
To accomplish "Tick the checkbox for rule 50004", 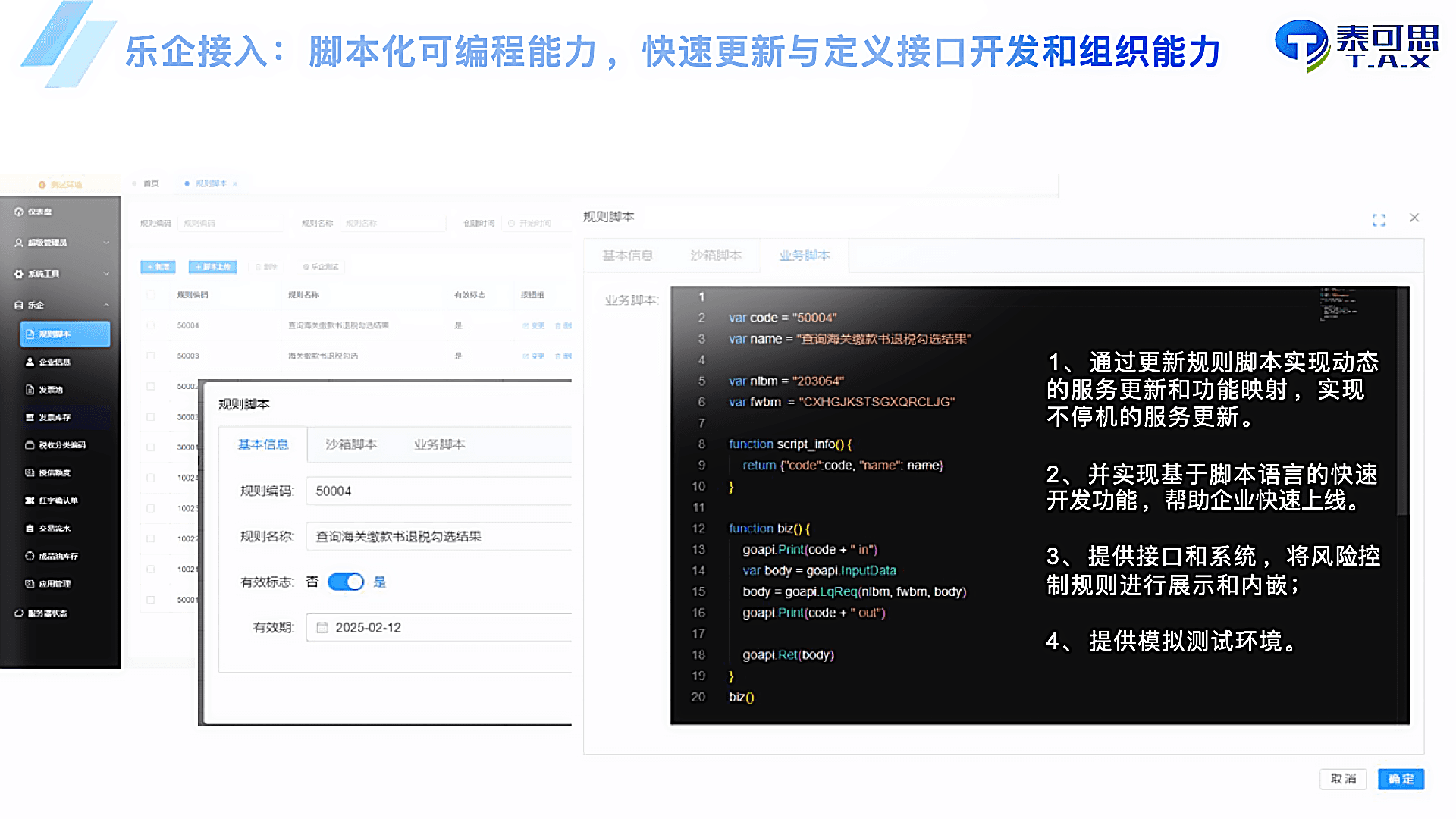I will click(151, 325).
